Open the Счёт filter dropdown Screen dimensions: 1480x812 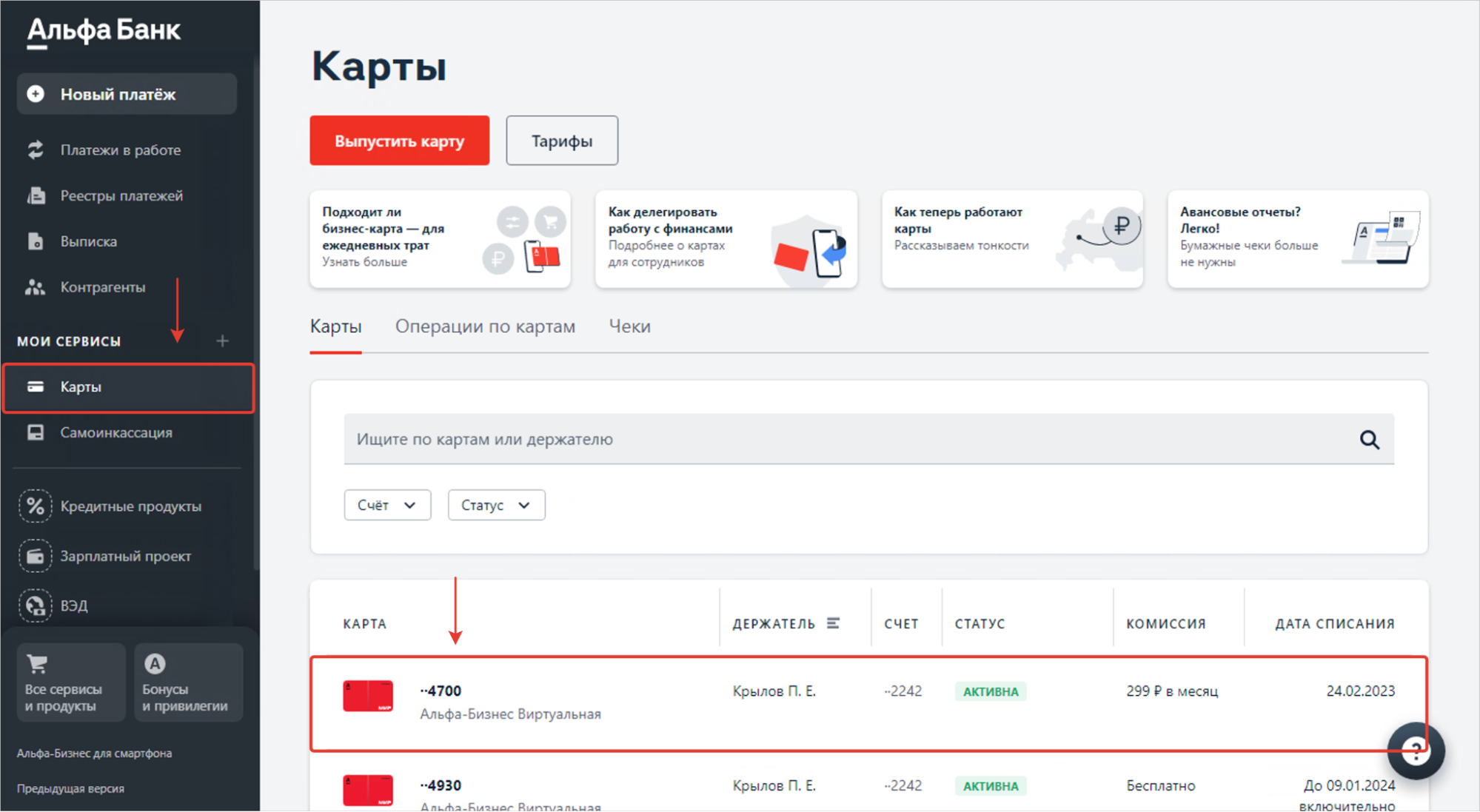click(x=387, y=505)
